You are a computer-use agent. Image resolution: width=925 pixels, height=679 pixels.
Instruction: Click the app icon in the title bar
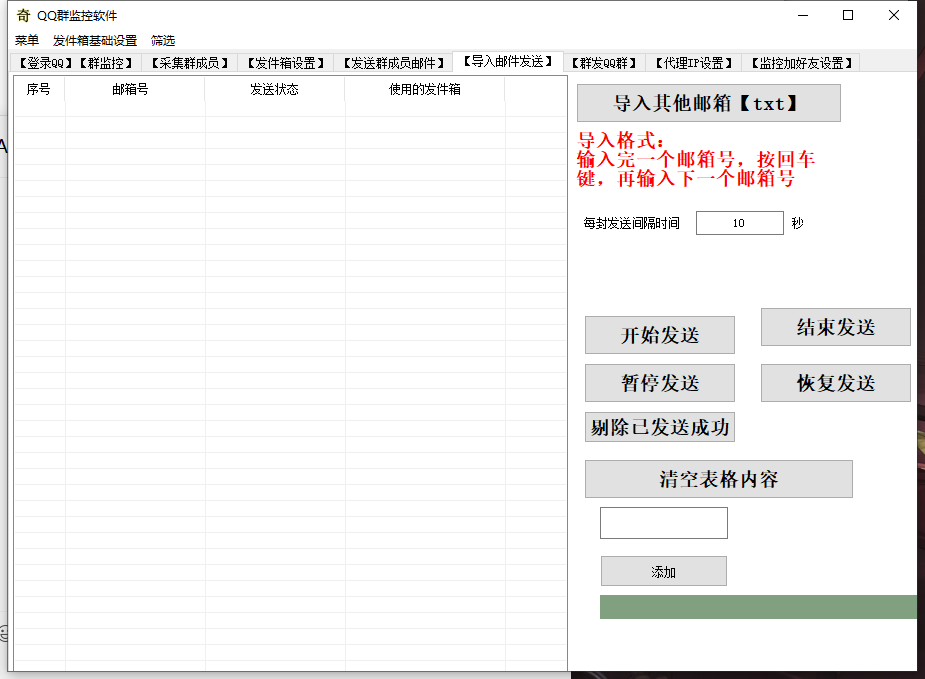click(x=23, y=15)
